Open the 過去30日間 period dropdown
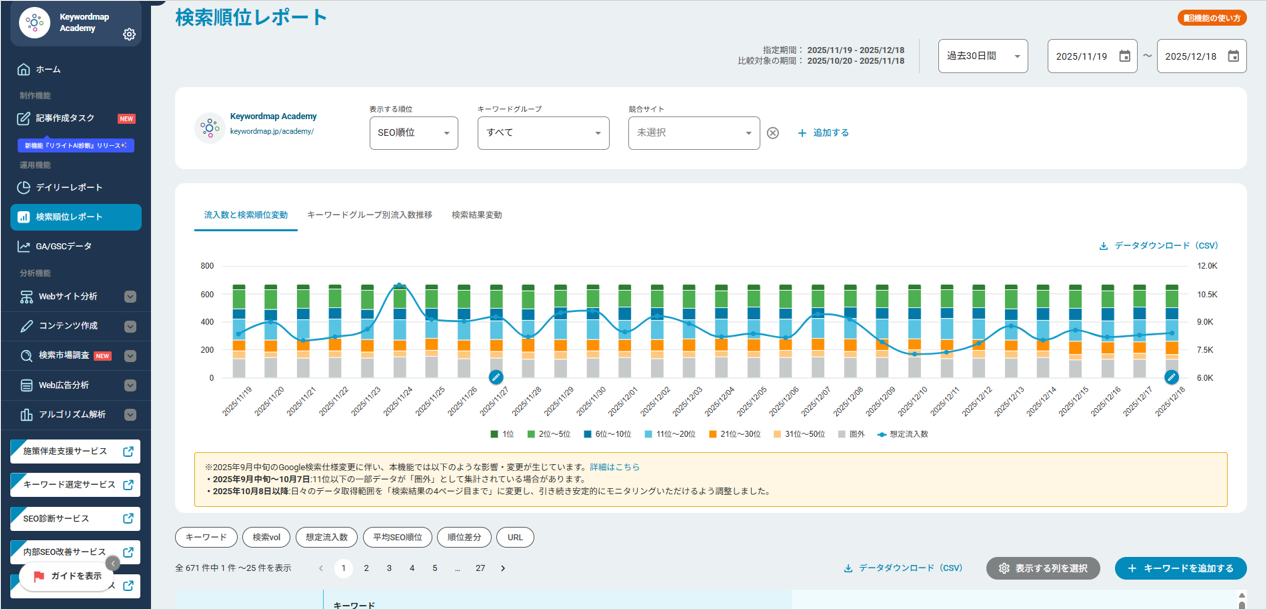1267x610 pixels. pyautogui.click(x=982, y=57)
